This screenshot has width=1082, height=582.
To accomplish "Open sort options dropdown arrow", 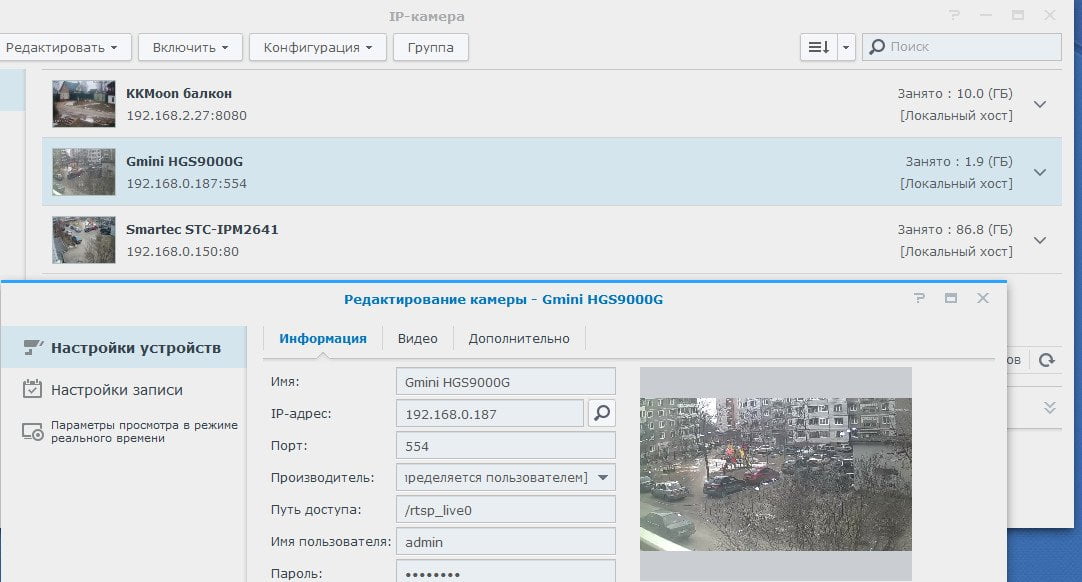I will tap(846, 47).
